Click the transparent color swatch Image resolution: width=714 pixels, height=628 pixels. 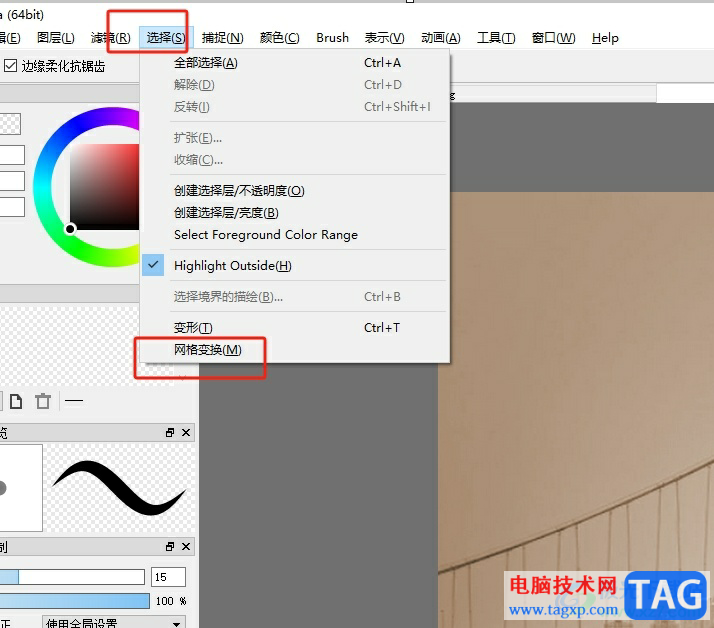pos(10,124)
